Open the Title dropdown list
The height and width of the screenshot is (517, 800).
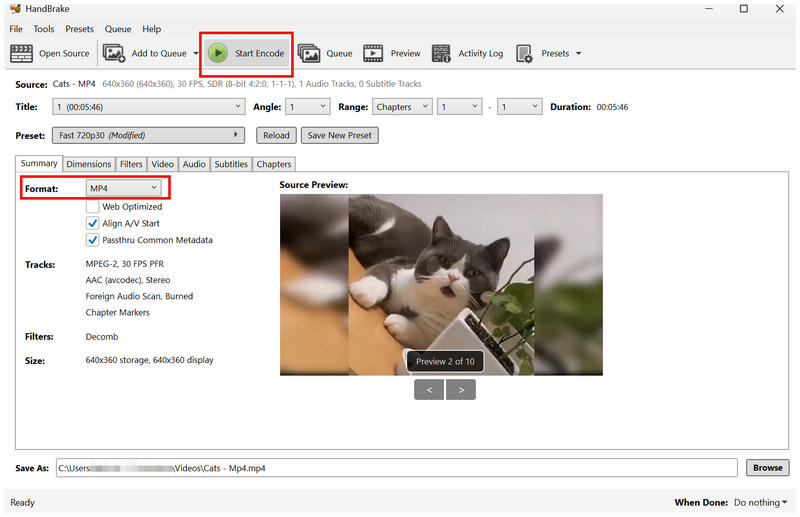point(148,107)
